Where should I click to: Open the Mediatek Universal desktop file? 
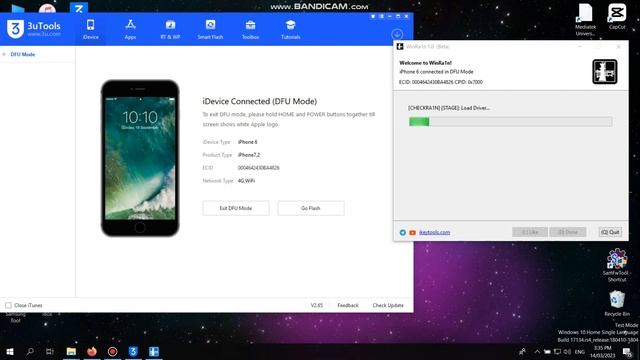[x=585, y=19]
